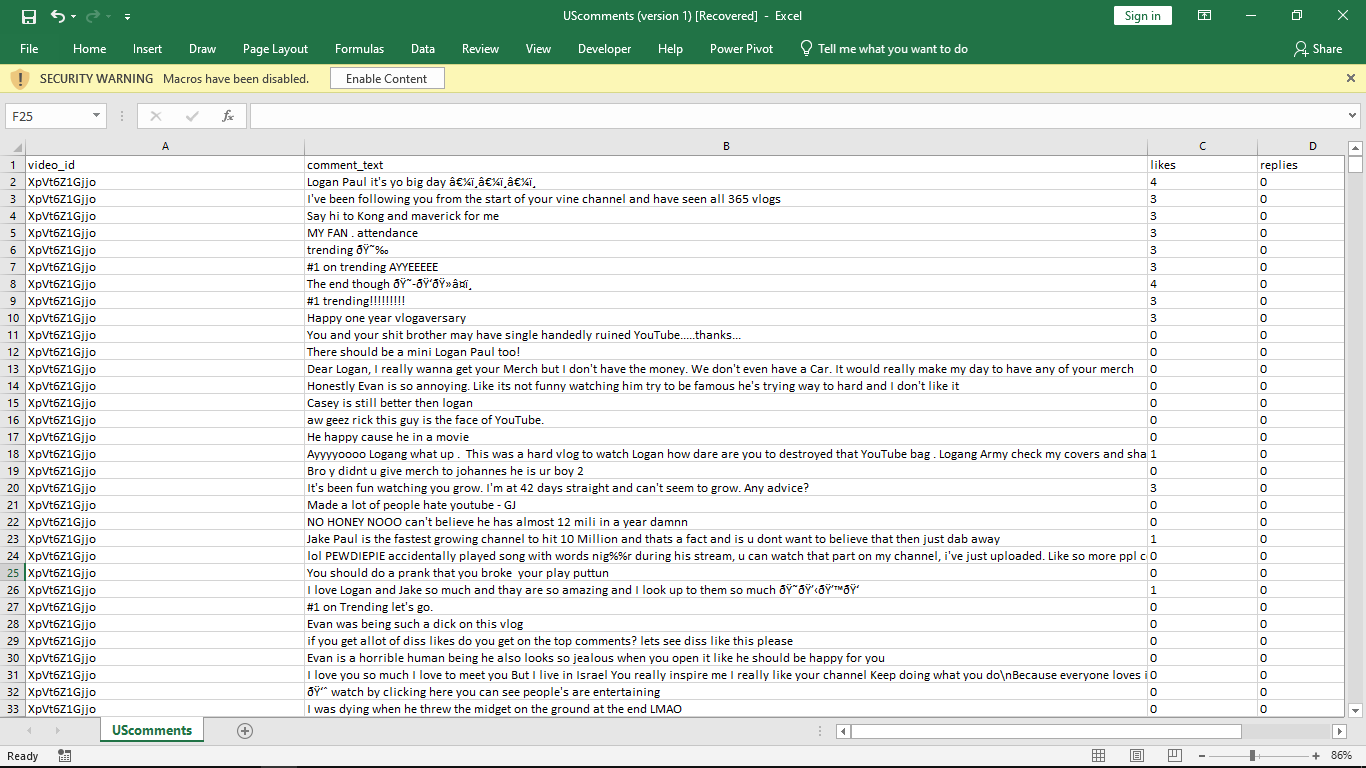Open the Draw ribbon tab

click(202, 49)
